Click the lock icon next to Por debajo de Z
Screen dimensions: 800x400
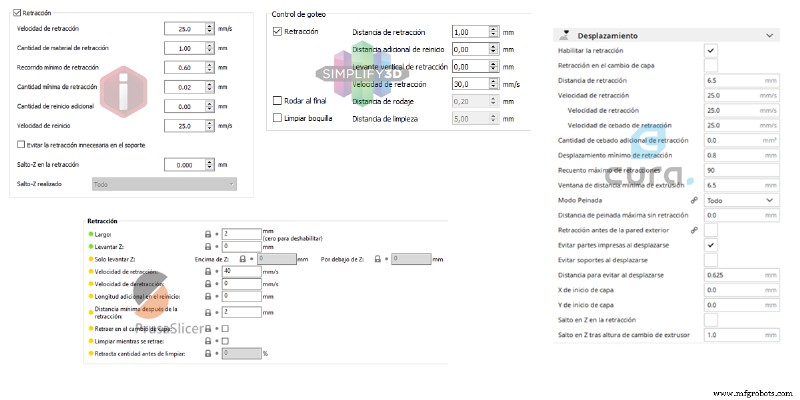pos(378,259)
